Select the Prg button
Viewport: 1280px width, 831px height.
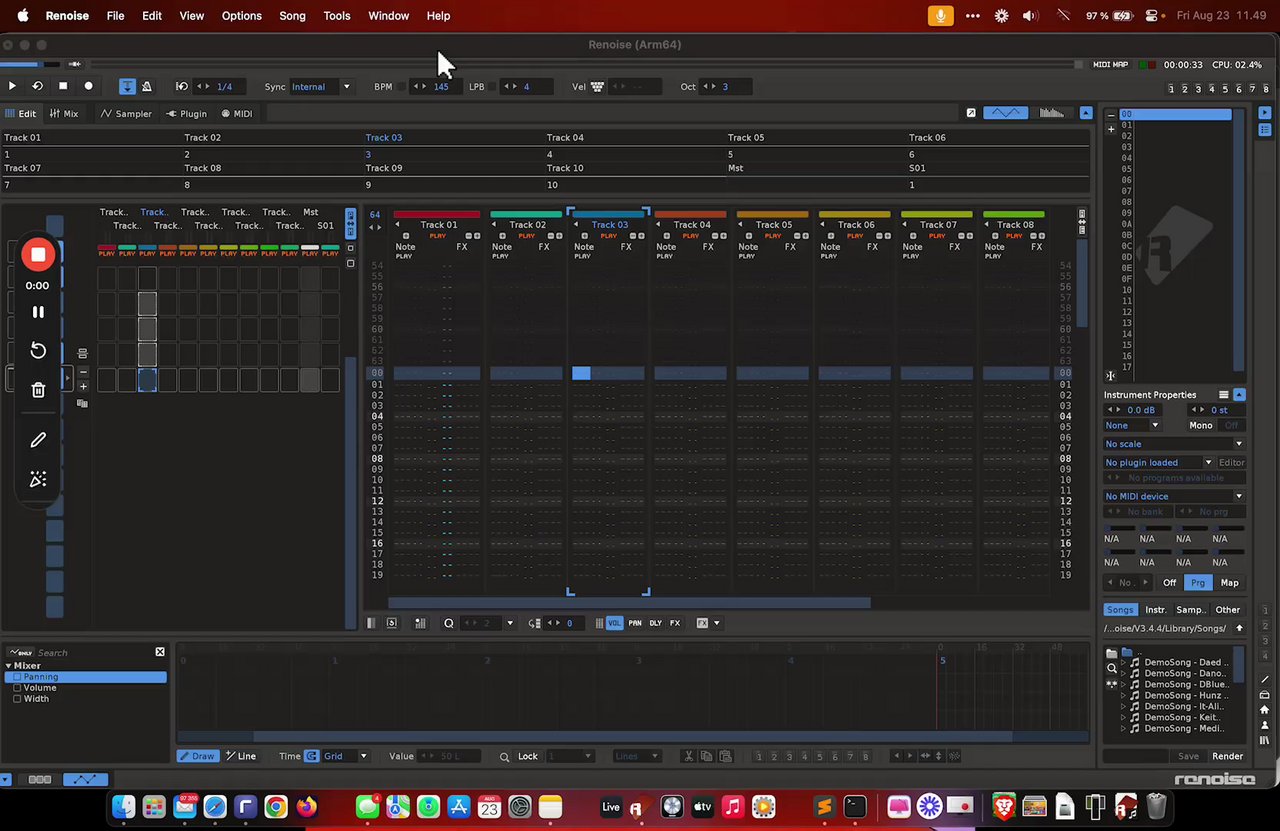[1198, 583]
